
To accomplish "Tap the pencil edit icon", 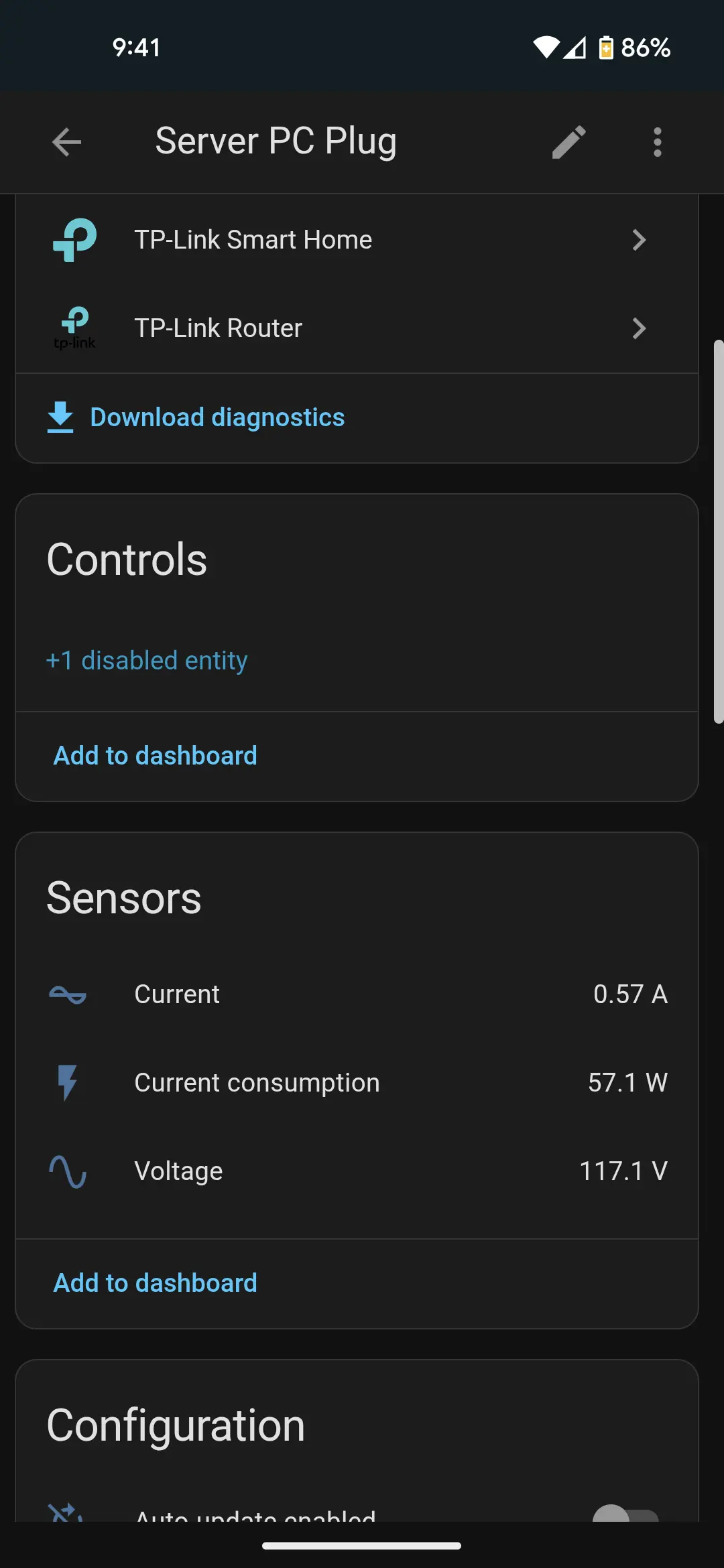I will [568, 142].
